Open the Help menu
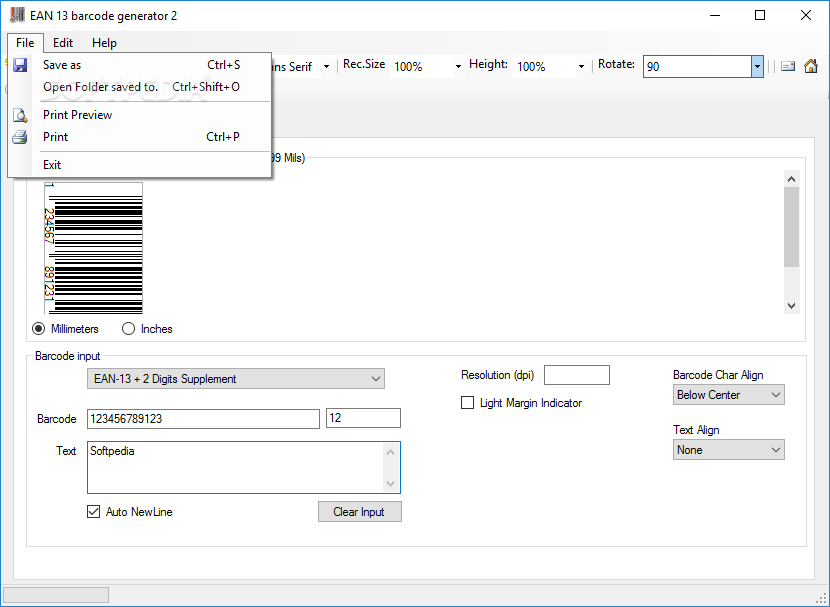The image size is (830, 607). 104,43
